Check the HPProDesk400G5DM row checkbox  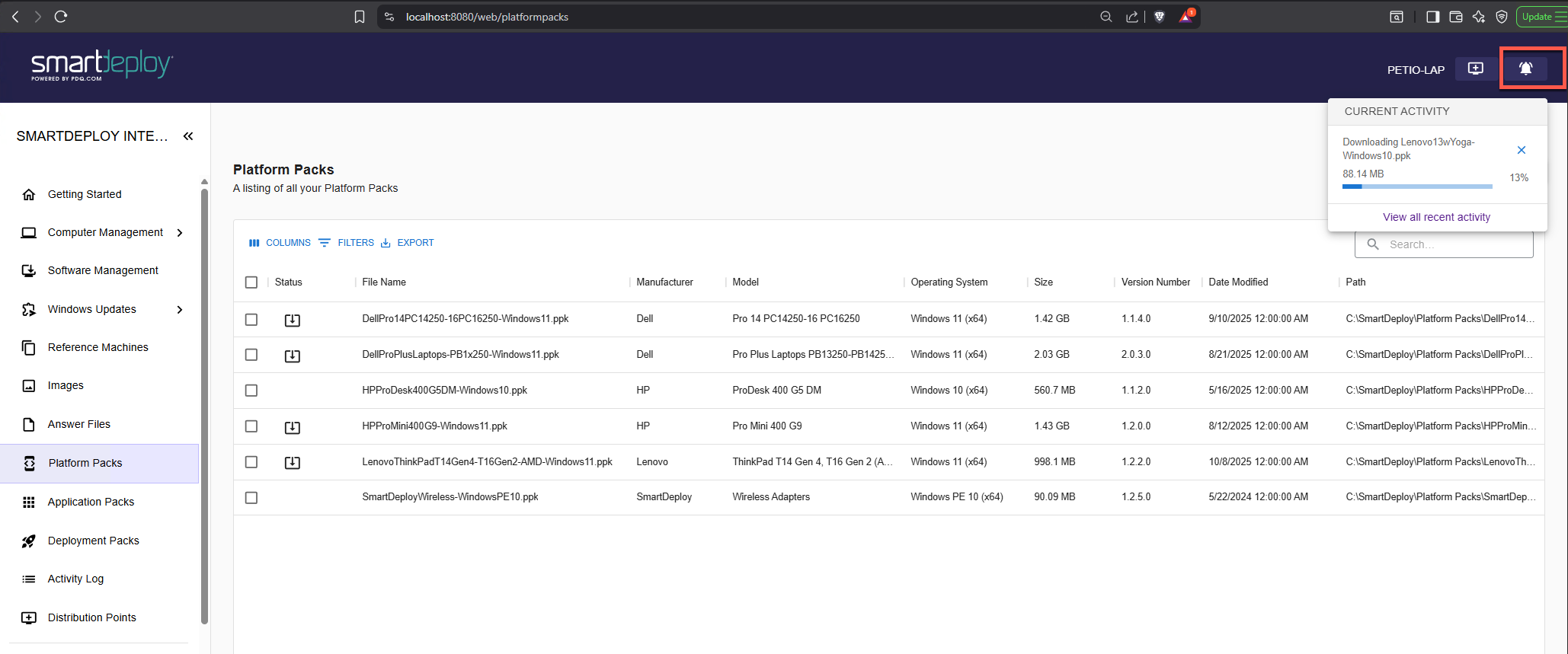[251, 391]
